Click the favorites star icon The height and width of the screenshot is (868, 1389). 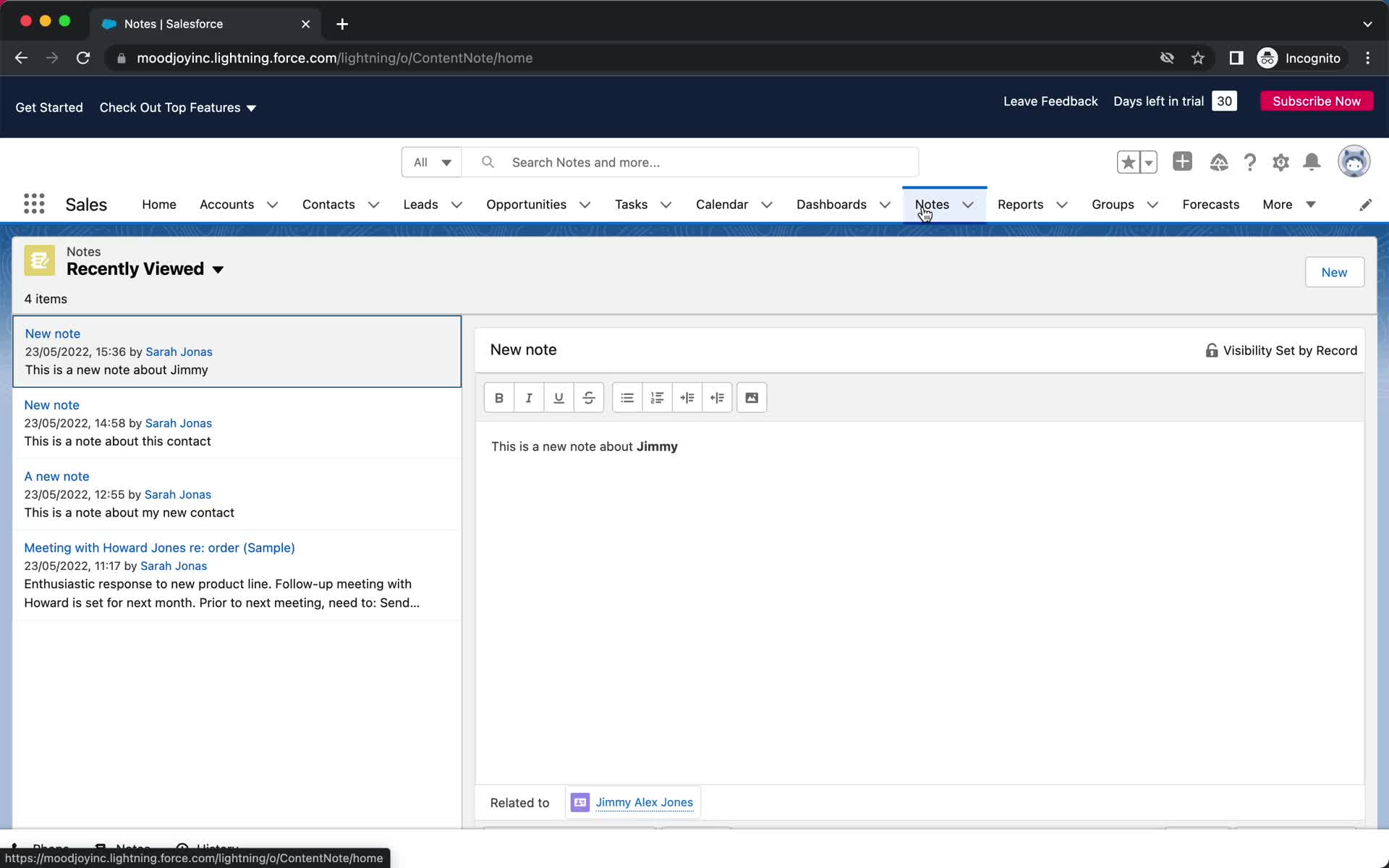(1128, 162)
